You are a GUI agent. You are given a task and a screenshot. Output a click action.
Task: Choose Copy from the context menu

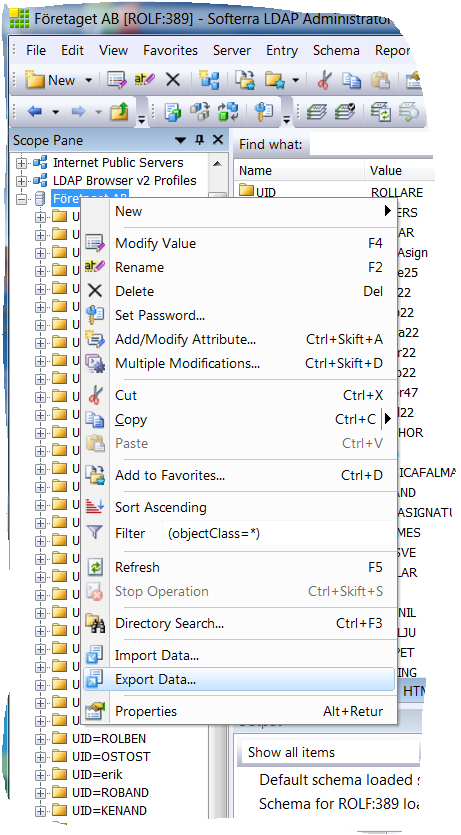pos(238,420)
